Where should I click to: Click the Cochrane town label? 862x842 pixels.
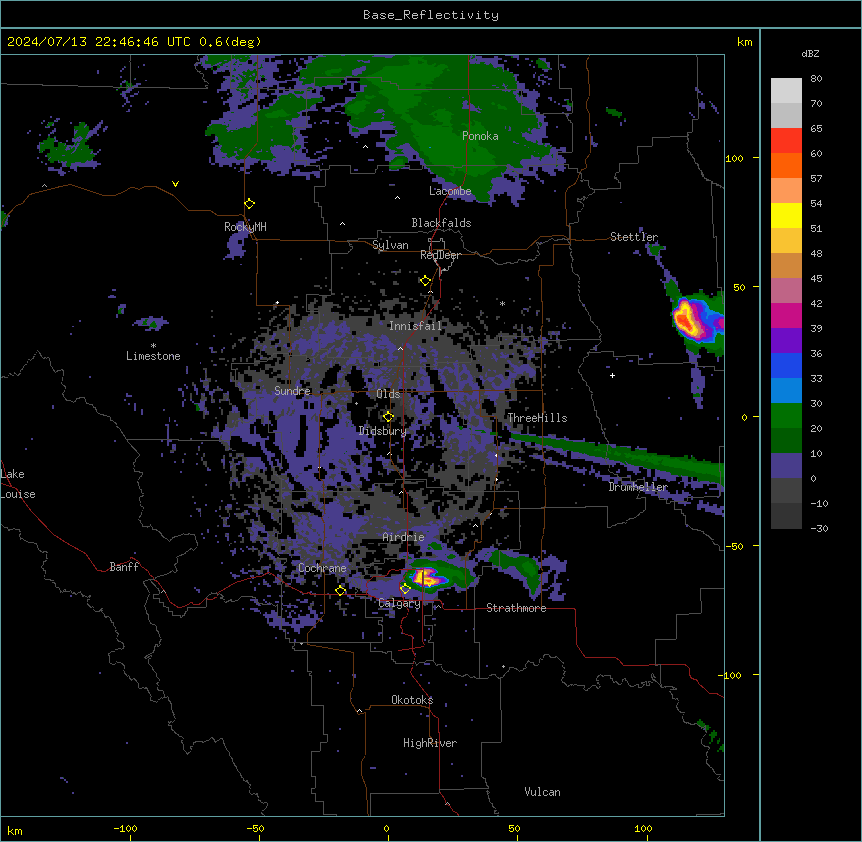(x=322, y=568)
